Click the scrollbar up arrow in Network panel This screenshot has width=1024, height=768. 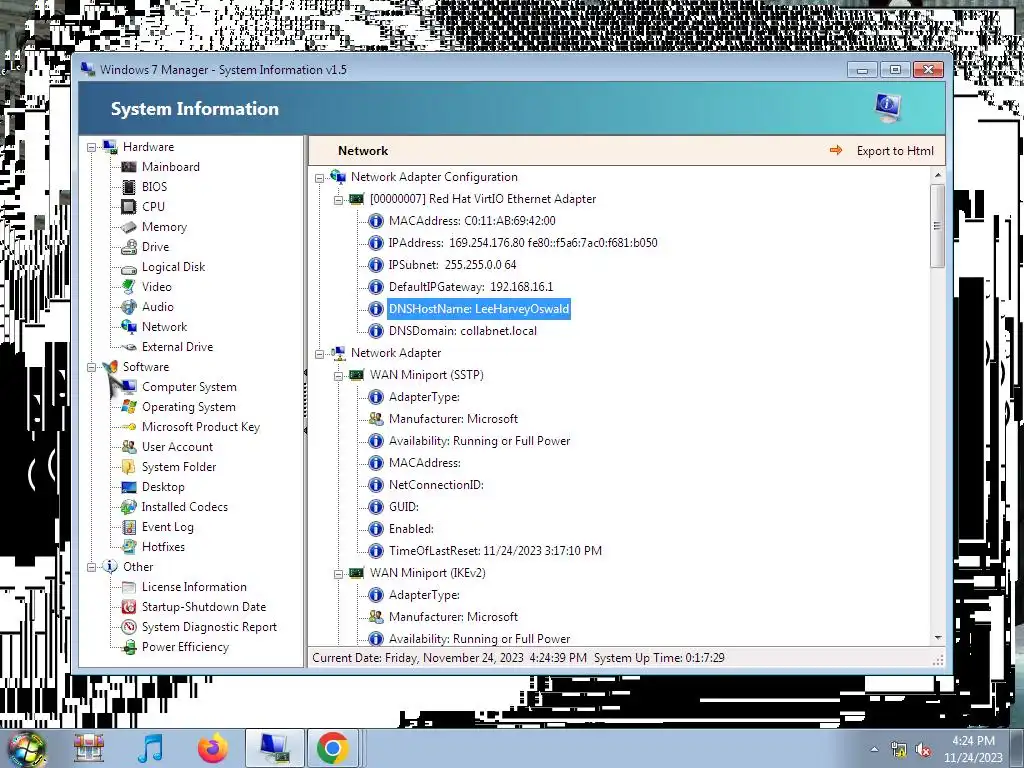click(x=938, y=175)
